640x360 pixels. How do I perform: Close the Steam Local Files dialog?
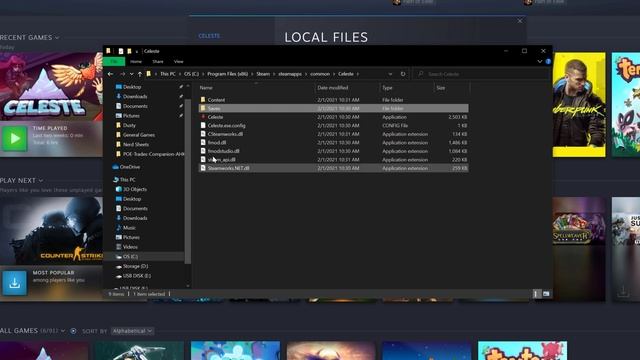point(520,21)
